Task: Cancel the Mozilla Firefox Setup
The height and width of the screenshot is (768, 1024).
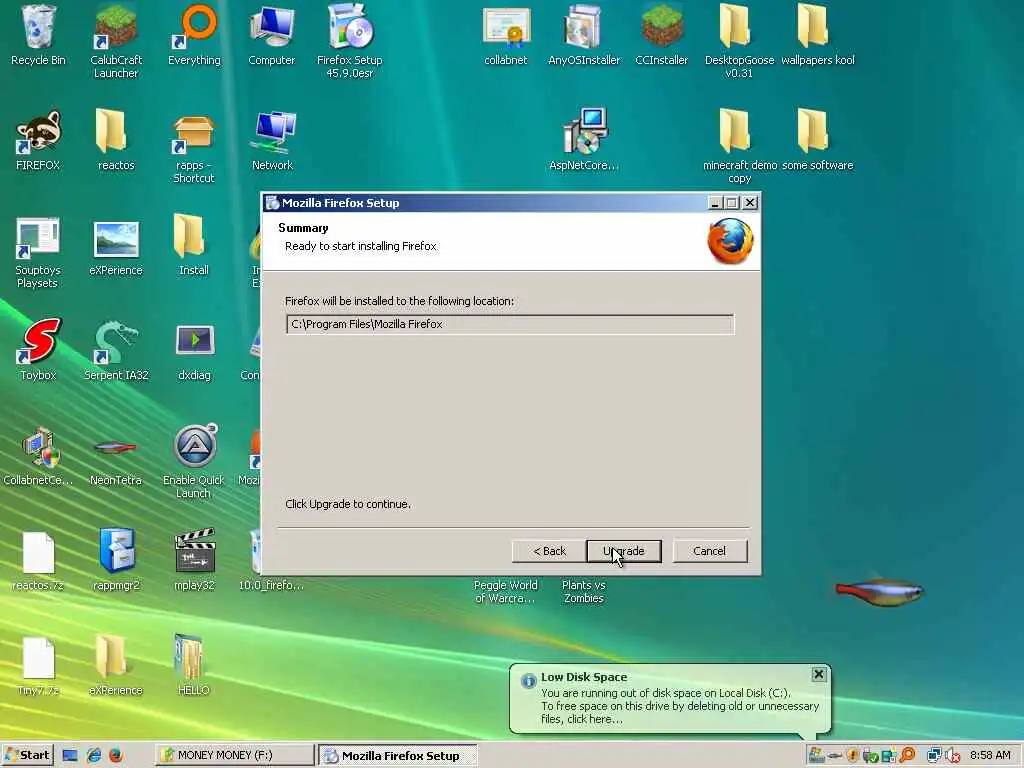Action: pyautogui.click(x=709, y=551)
